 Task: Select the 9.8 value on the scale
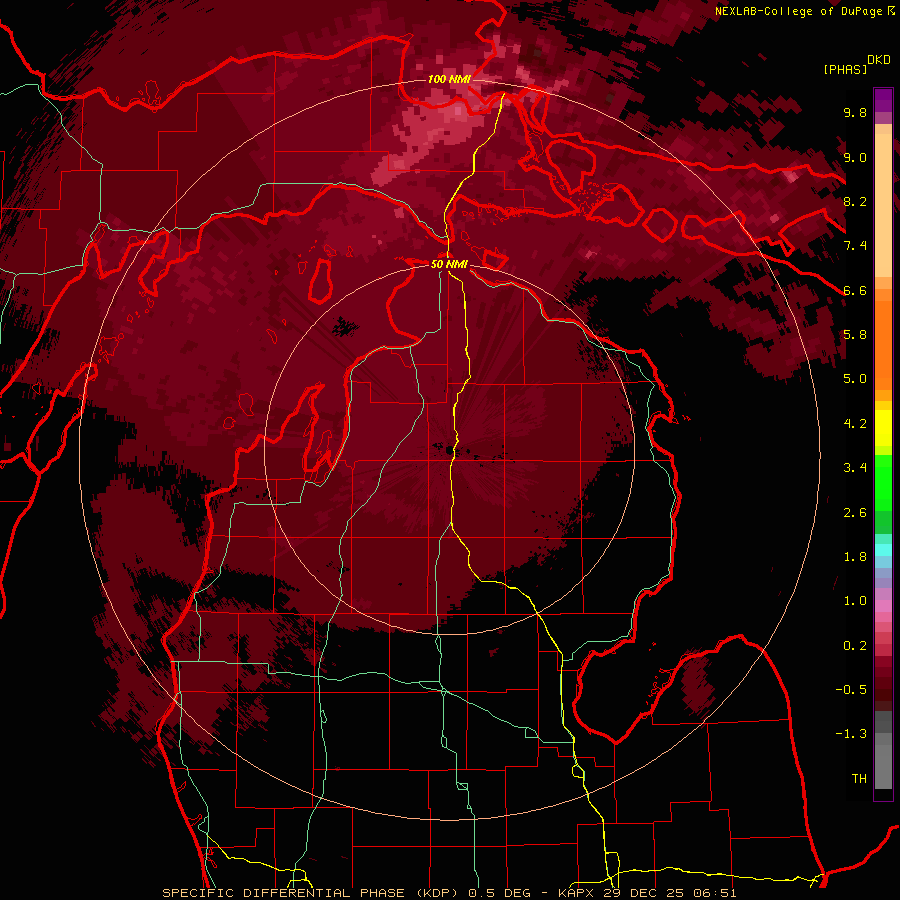click(x=855, y=112)
